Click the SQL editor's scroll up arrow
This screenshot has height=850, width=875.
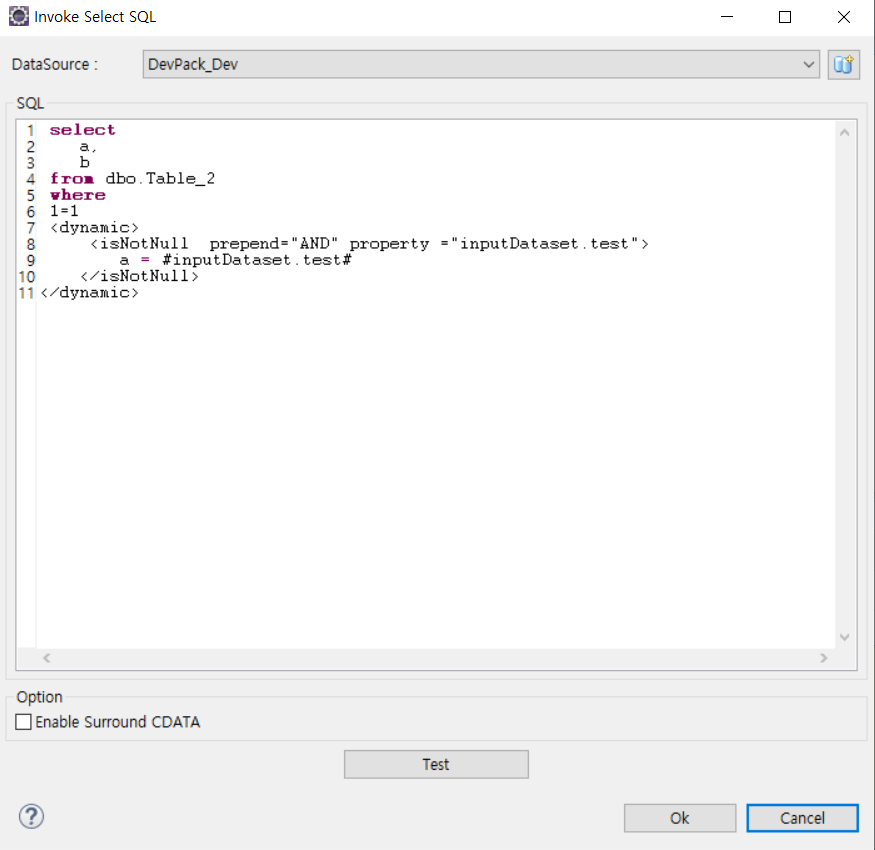[845, 132]
